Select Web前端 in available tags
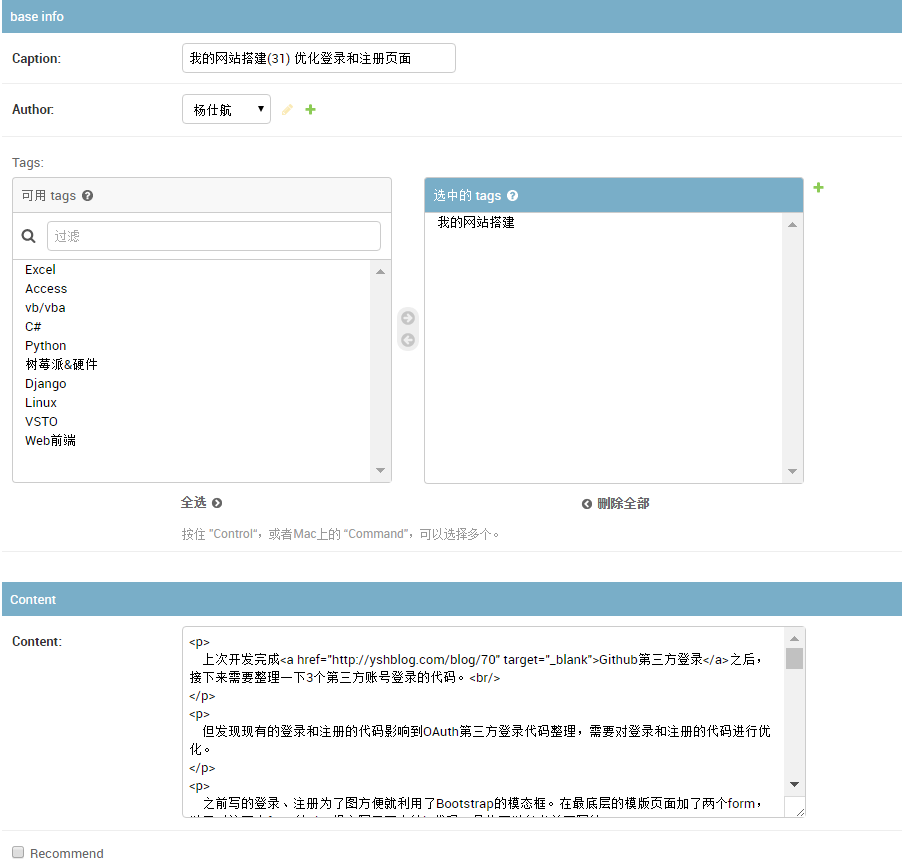The height and width of the screenshot is (864, 910). coord(50,440)
